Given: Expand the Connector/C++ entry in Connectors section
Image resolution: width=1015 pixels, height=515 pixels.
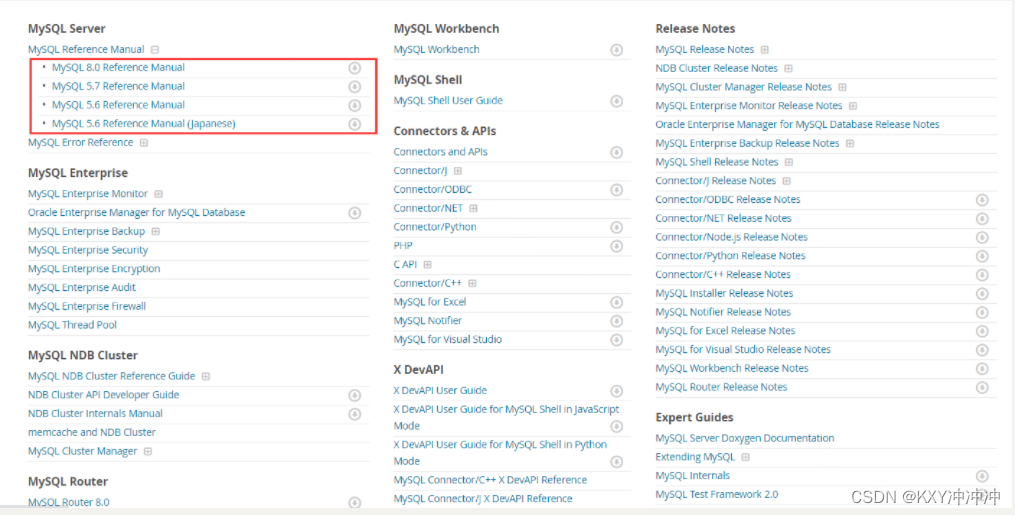Looking at the screenshot, I should [x=473, y=283].
